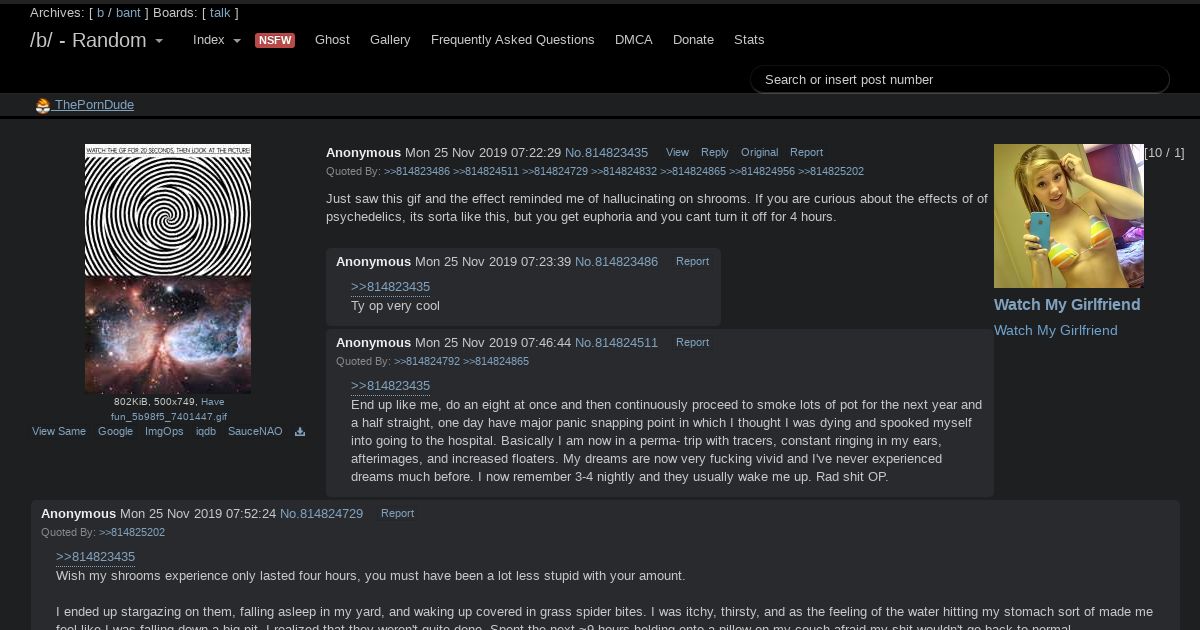Click post number No.814823435
The height and width of the screenshot is (630, 1200).
coord(606,153)
